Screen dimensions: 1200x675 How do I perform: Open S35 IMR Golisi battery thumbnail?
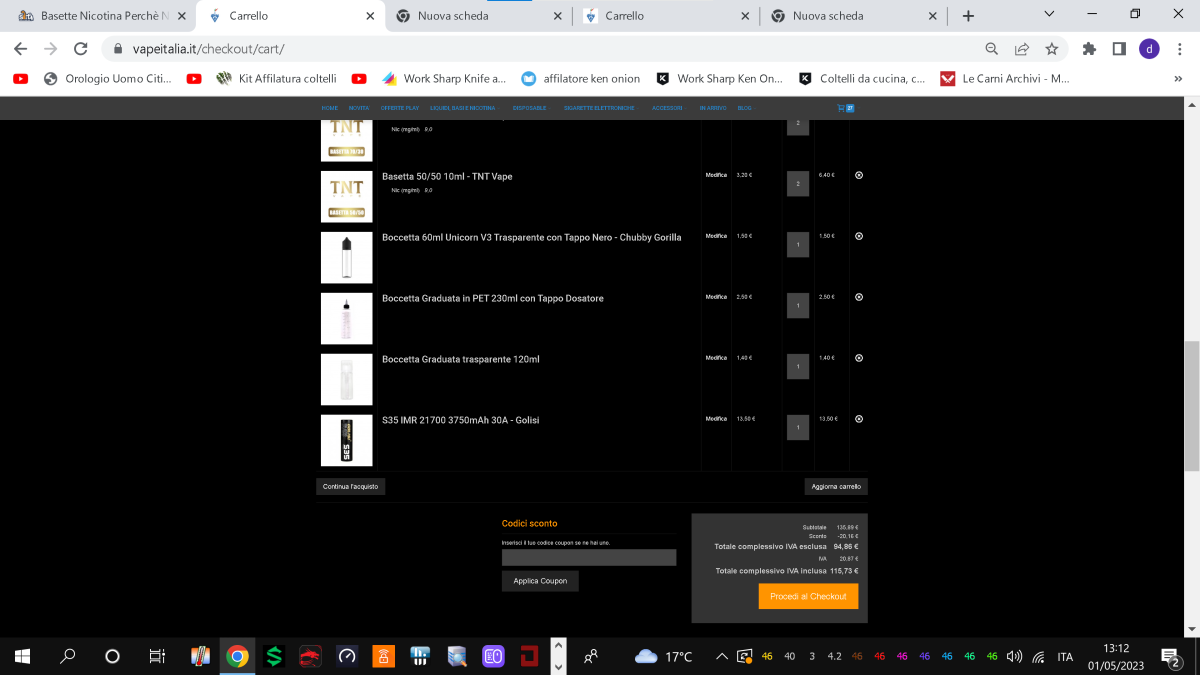coord(346,440)
